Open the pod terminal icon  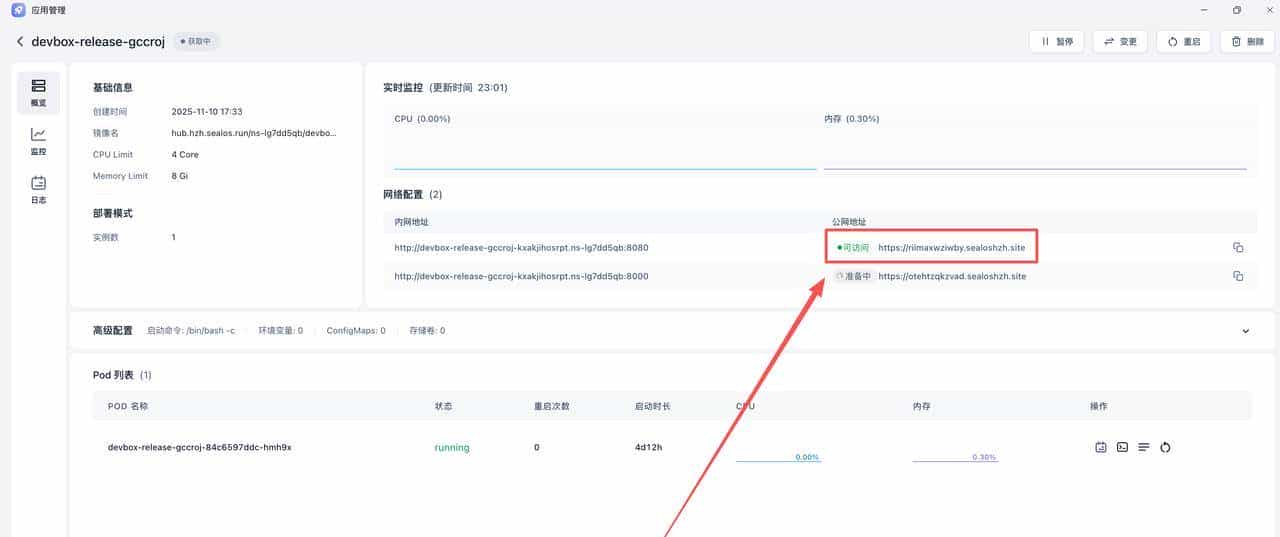[x=1122, y=447]
